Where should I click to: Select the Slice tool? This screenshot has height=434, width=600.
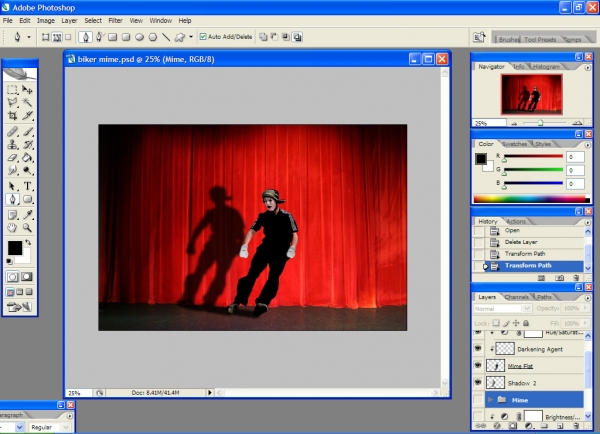click(27, 115)
